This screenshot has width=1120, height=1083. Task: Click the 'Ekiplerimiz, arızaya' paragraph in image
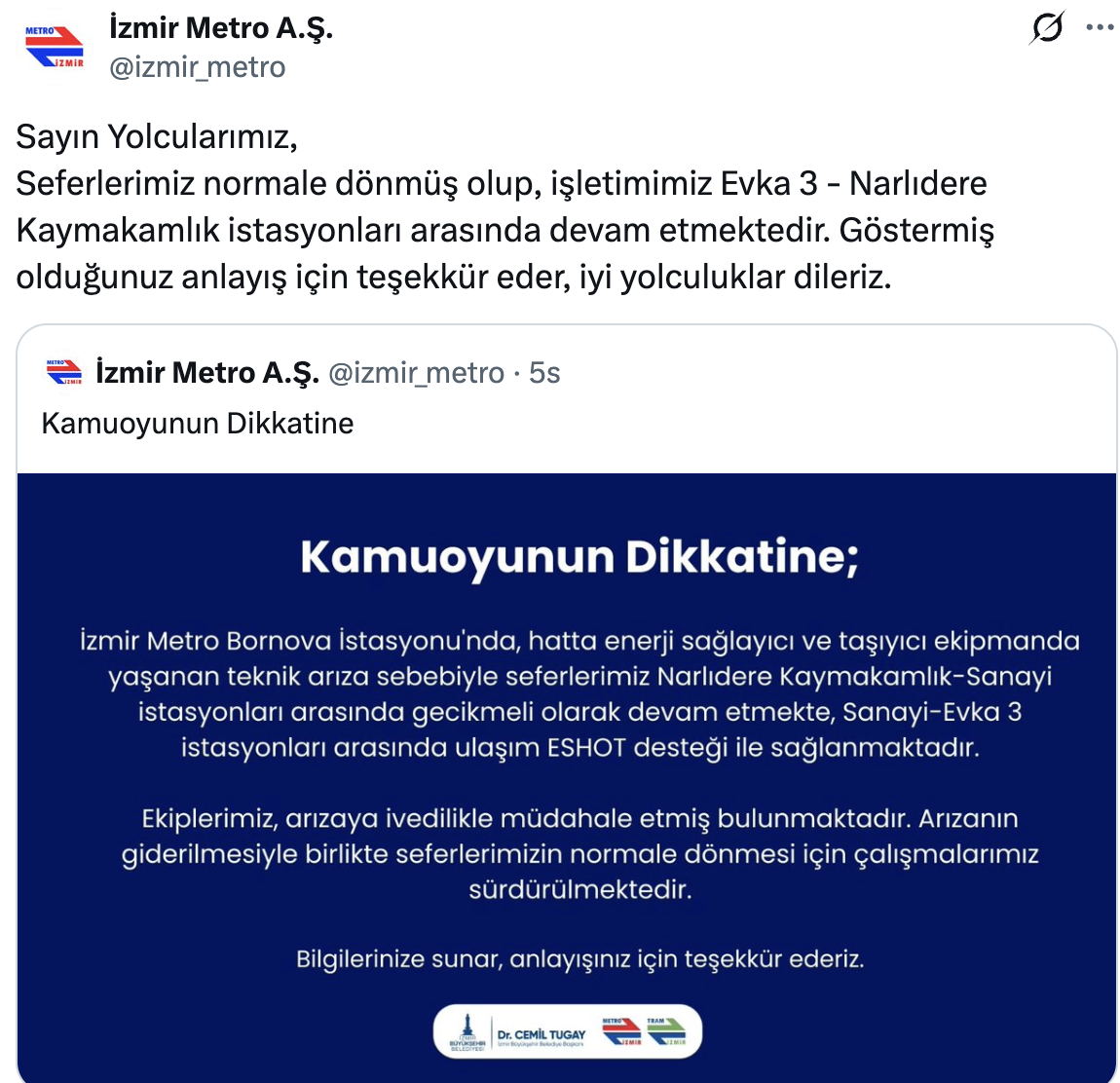click(x=579, y=853)
